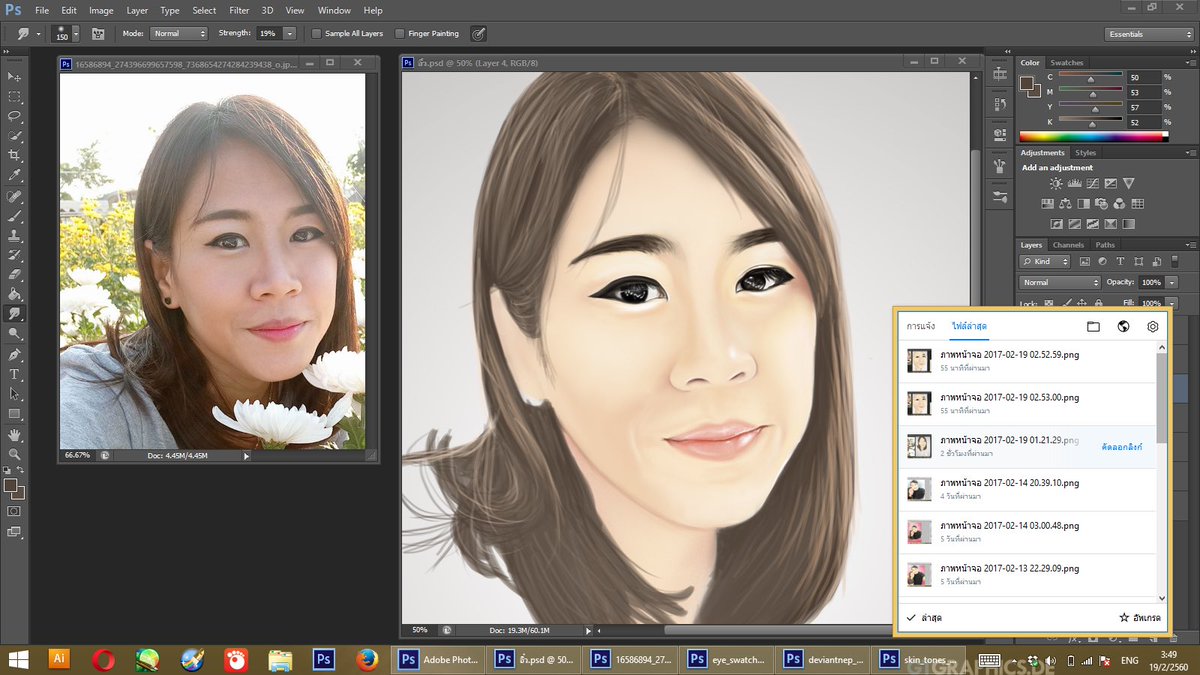Add a Curves adjustment
Viewport: 1200px width, 675px height.
1093,184
